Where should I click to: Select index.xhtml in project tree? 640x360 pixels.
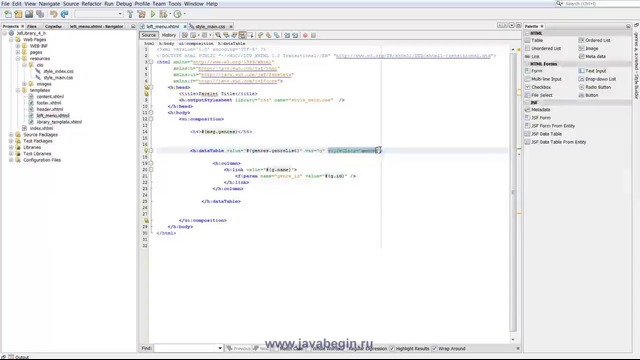pos(41,128)
